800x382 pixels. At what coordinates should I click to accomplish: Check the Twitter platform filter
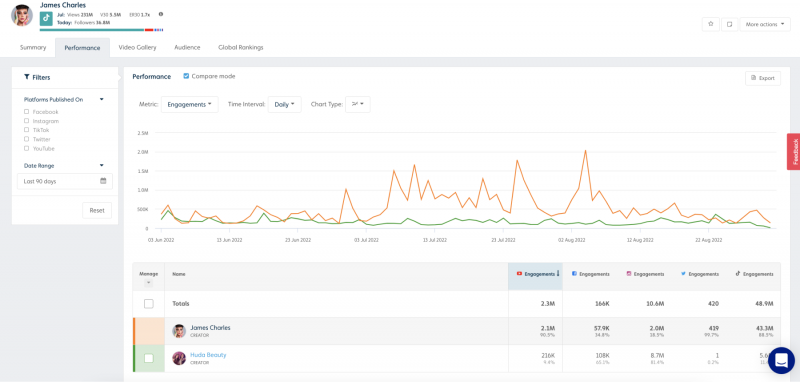(x=26, y=139)
